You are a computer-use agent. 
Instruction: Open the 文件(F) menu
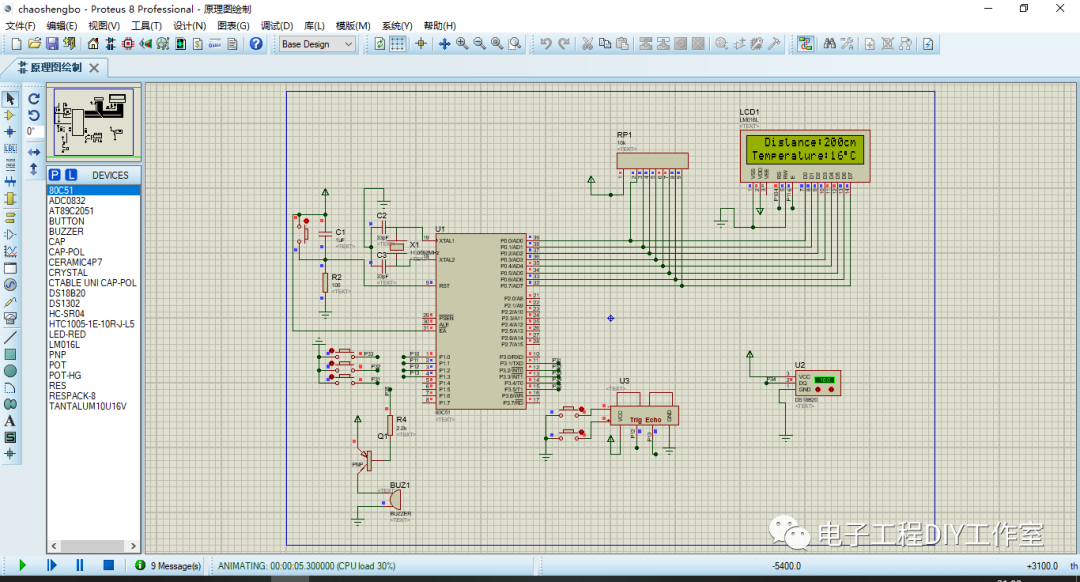(20, 25)
